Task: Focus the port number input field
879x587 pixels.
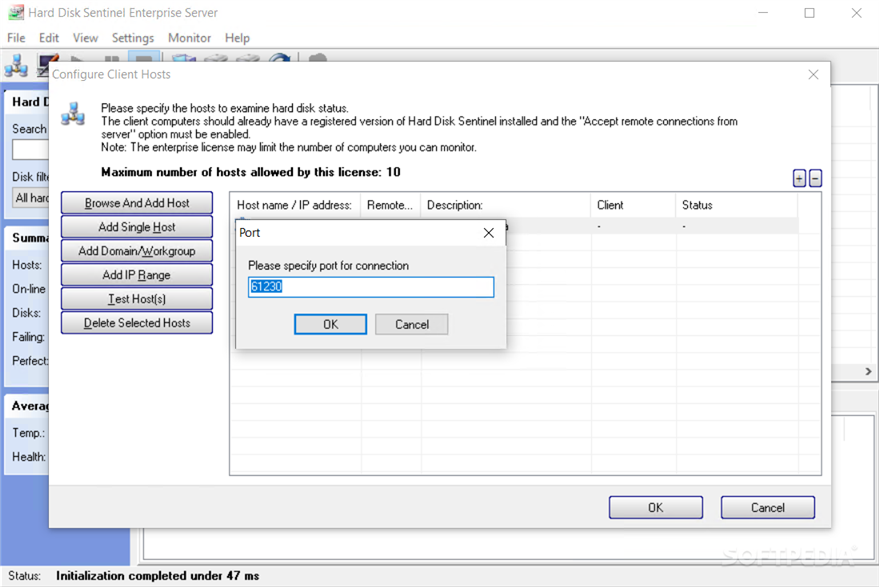Action: (x=371, y=287)
